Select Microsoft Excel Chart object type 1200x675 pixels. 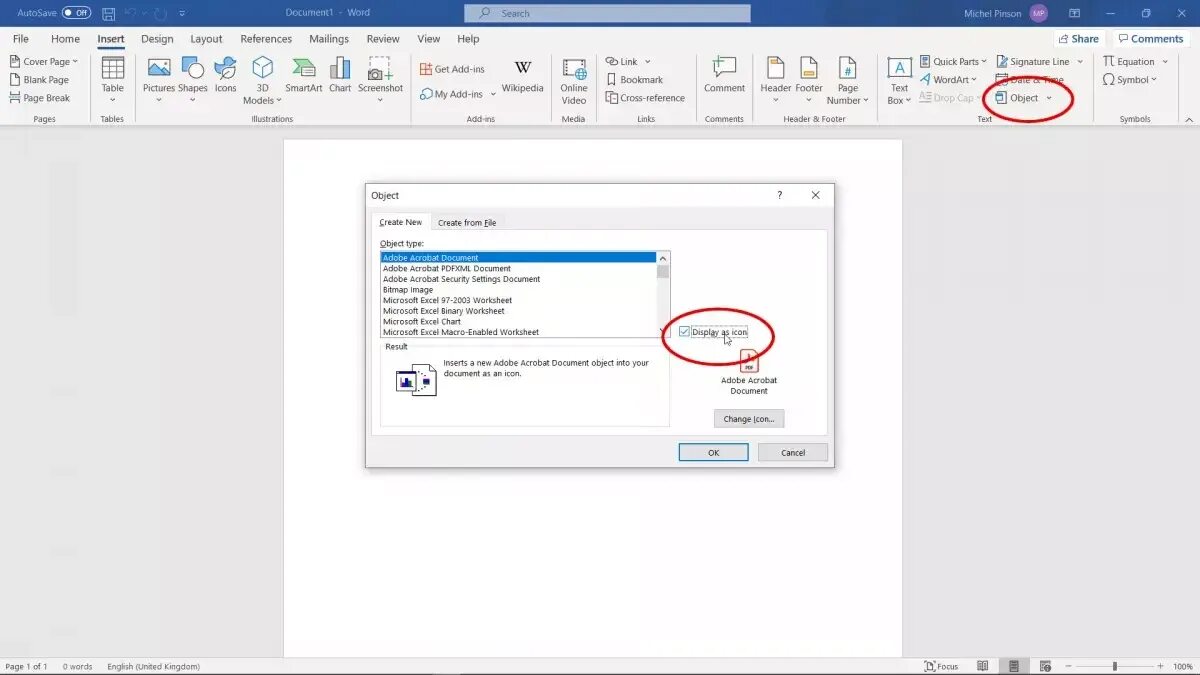[x=518, y=322]
